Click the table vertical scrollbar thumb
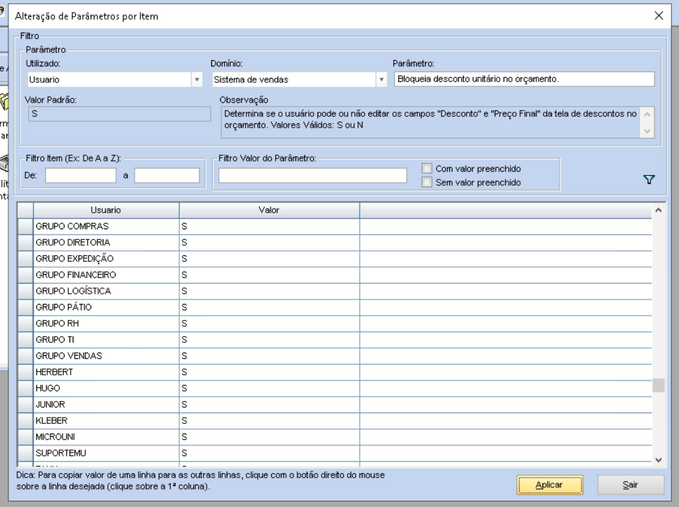679x507 pixels. point(658,385)
